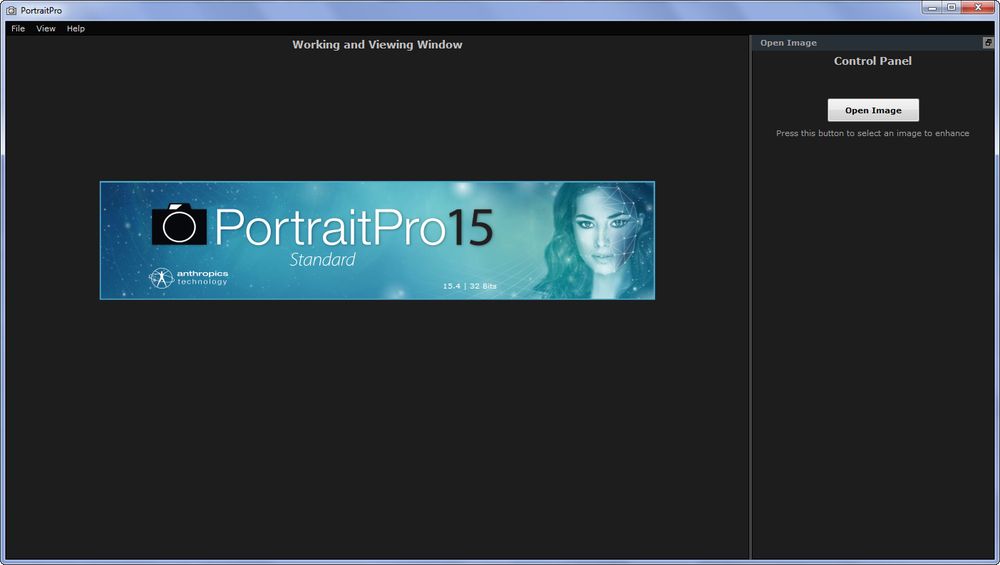Image resolution: width=1000 pixels, height=565 pixels.
Task: Undock the Open Image control panel
Action: click(x=988, y=43)
